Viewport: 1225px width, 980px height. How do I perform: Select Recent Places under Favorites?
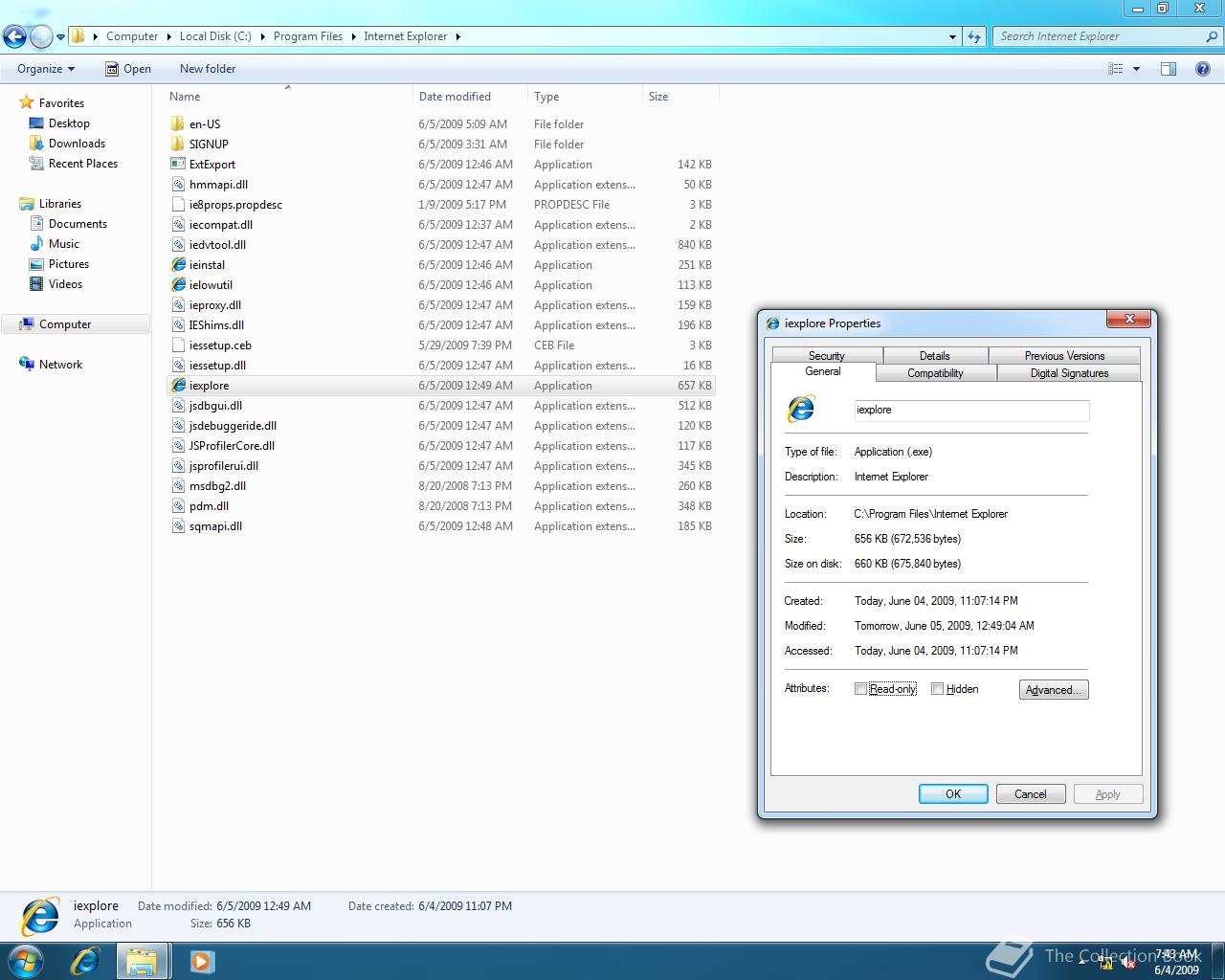coord(83,164)
